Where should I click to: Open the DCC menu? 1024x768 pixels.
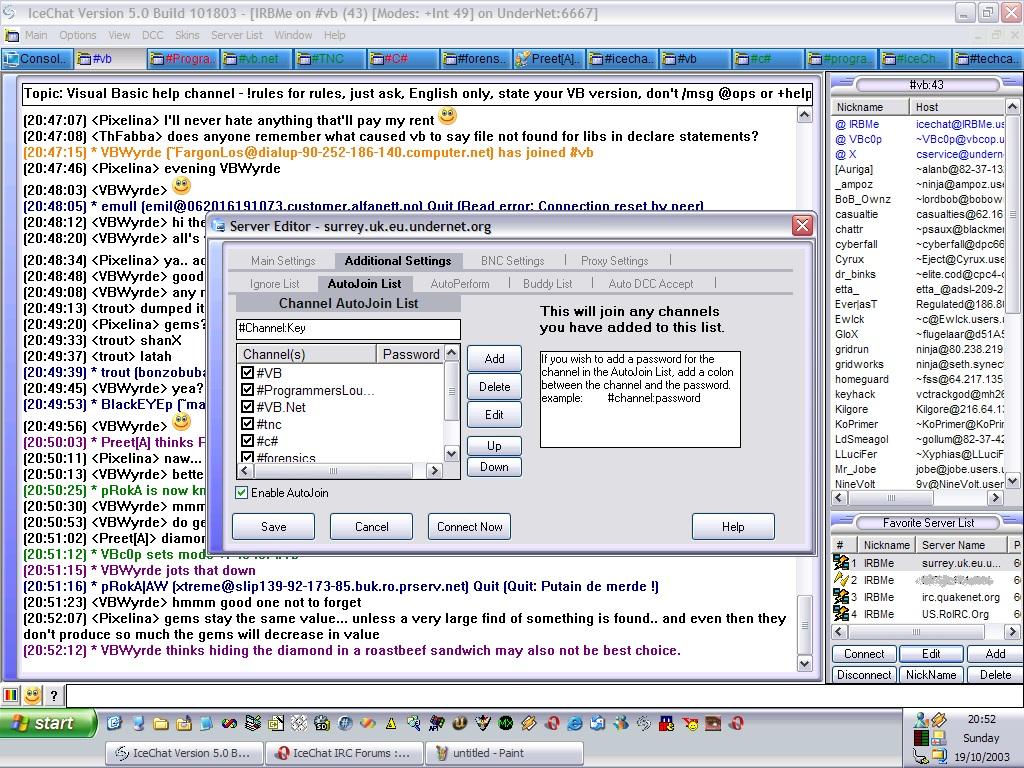coord(153,35)
